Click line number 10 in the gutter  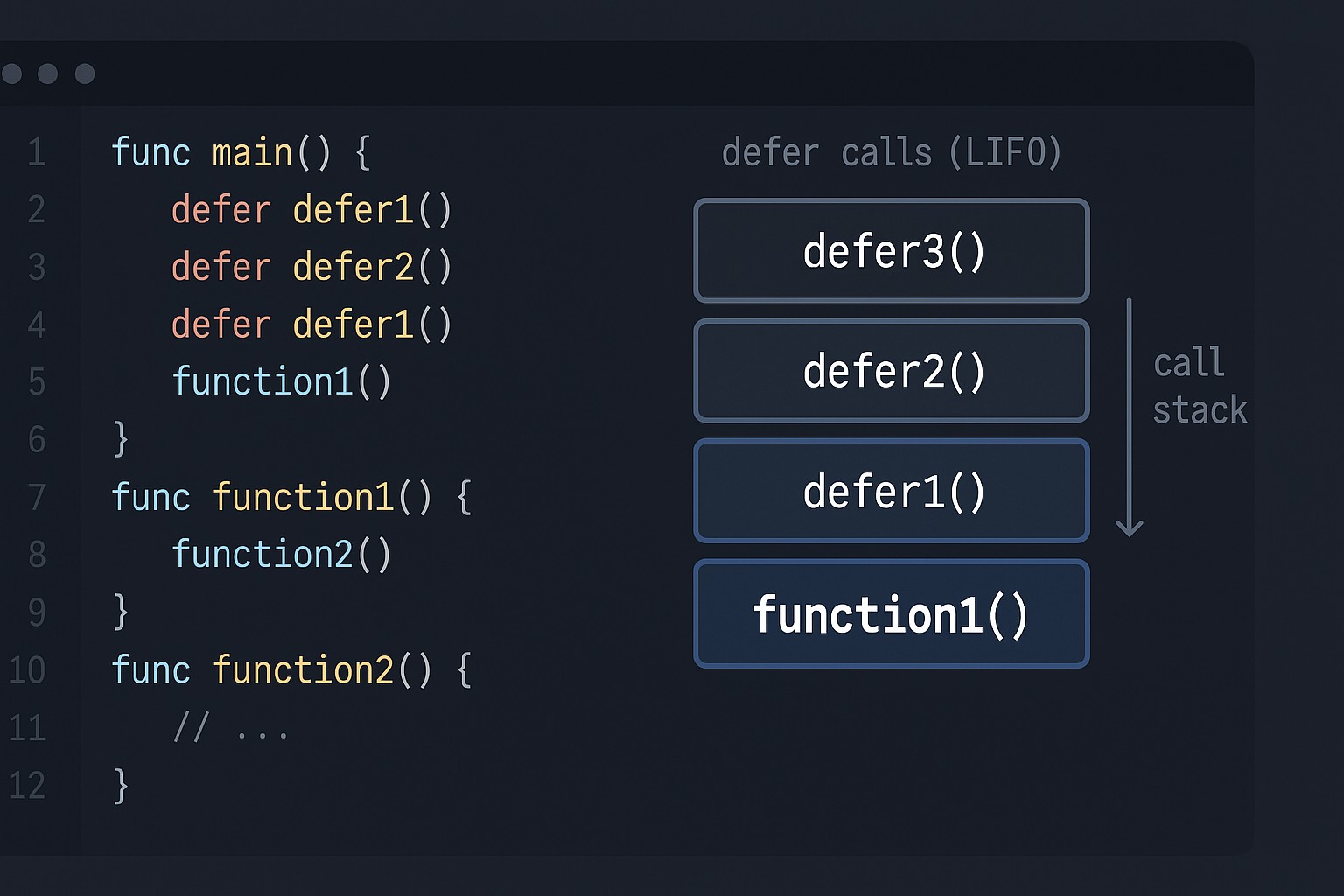pos(27,669)
